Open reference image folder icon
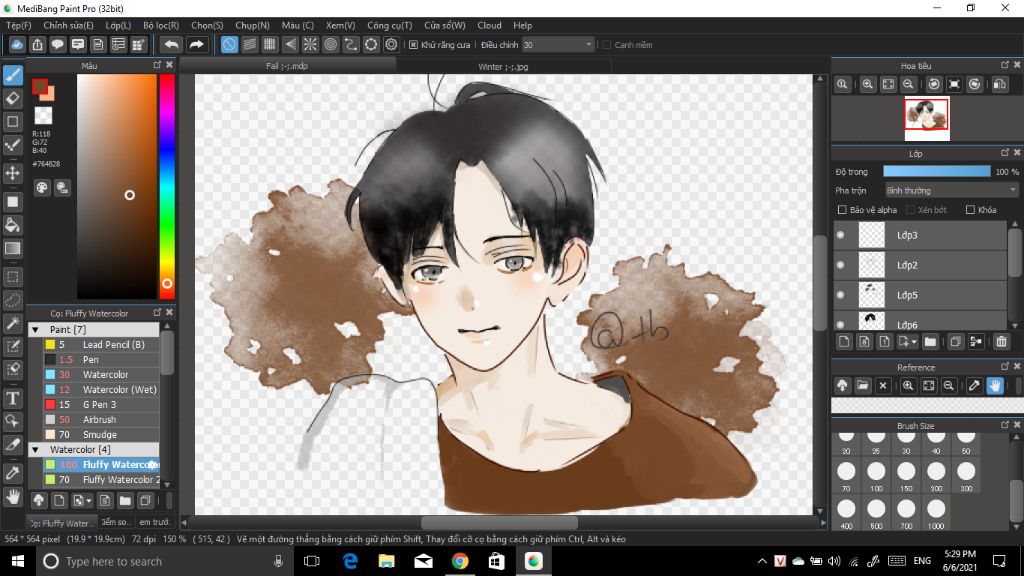The height and width of the screenshot is (576, 1024). (x=863, y=385)
